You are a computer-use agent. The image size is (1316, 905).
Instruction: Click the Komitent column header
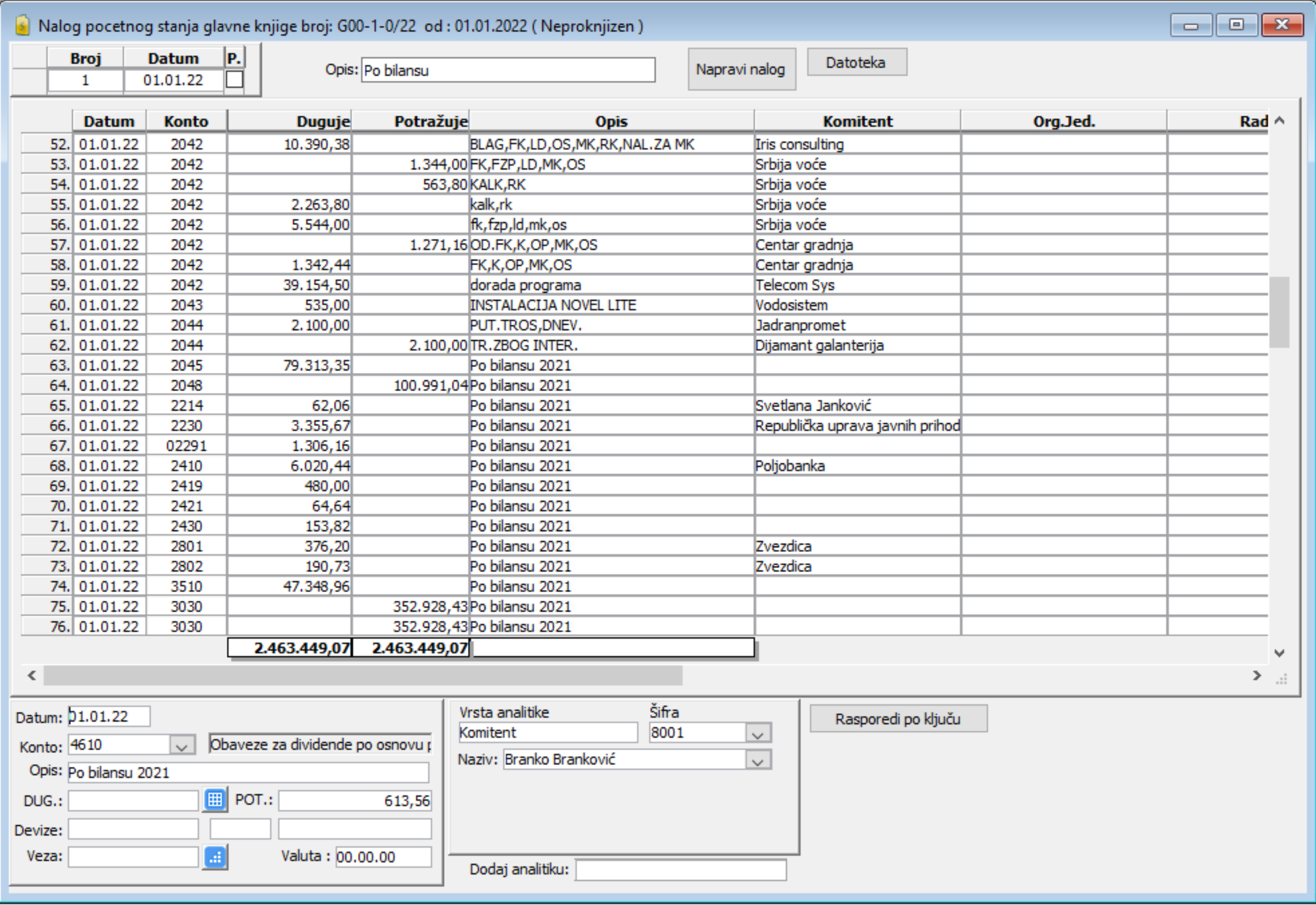[857, 121]
